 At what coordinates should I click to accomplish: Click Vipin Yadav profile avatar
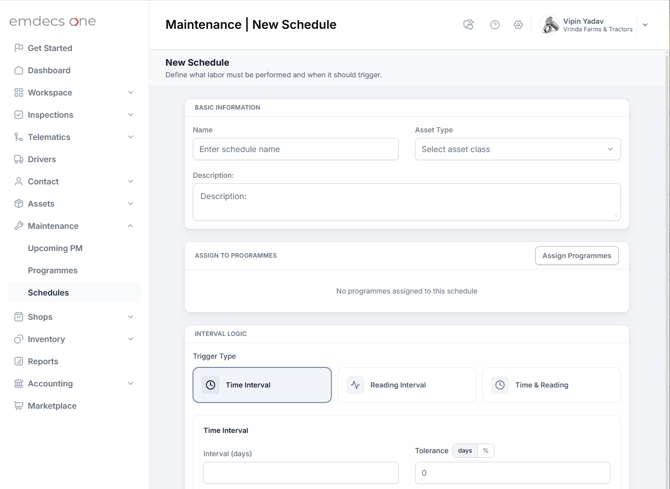pyautogui.click(x=549, y=24)
